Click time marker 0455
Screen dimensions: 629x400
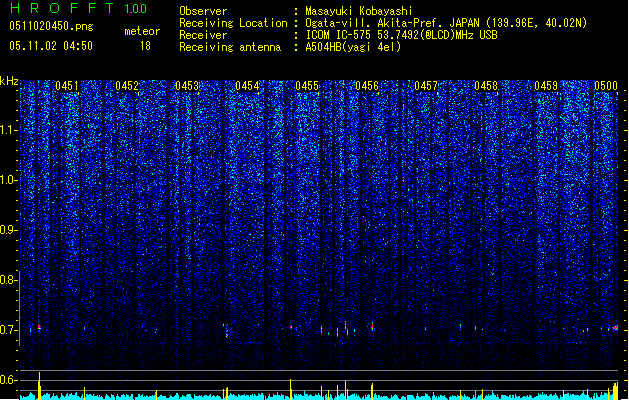point(307,86)
